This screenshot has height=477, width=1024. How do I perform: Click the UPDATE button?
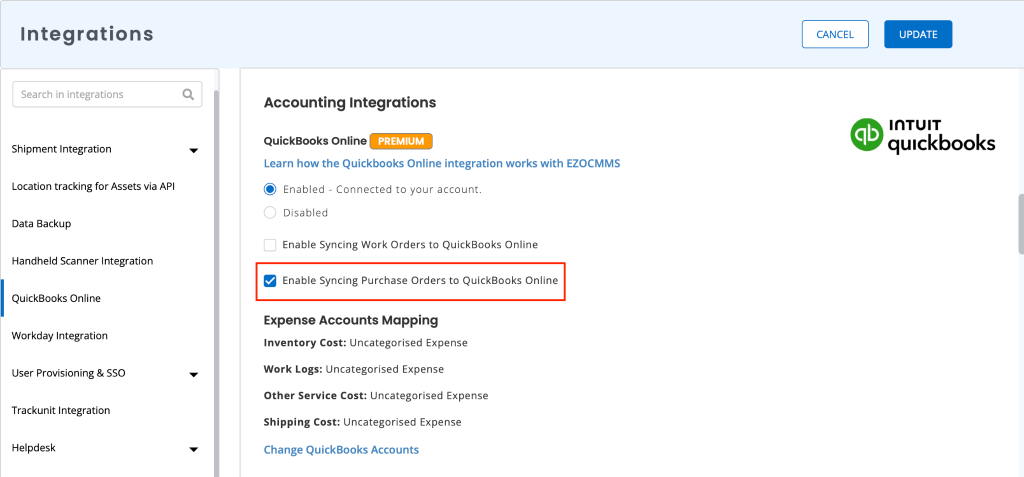pos(918,35)
